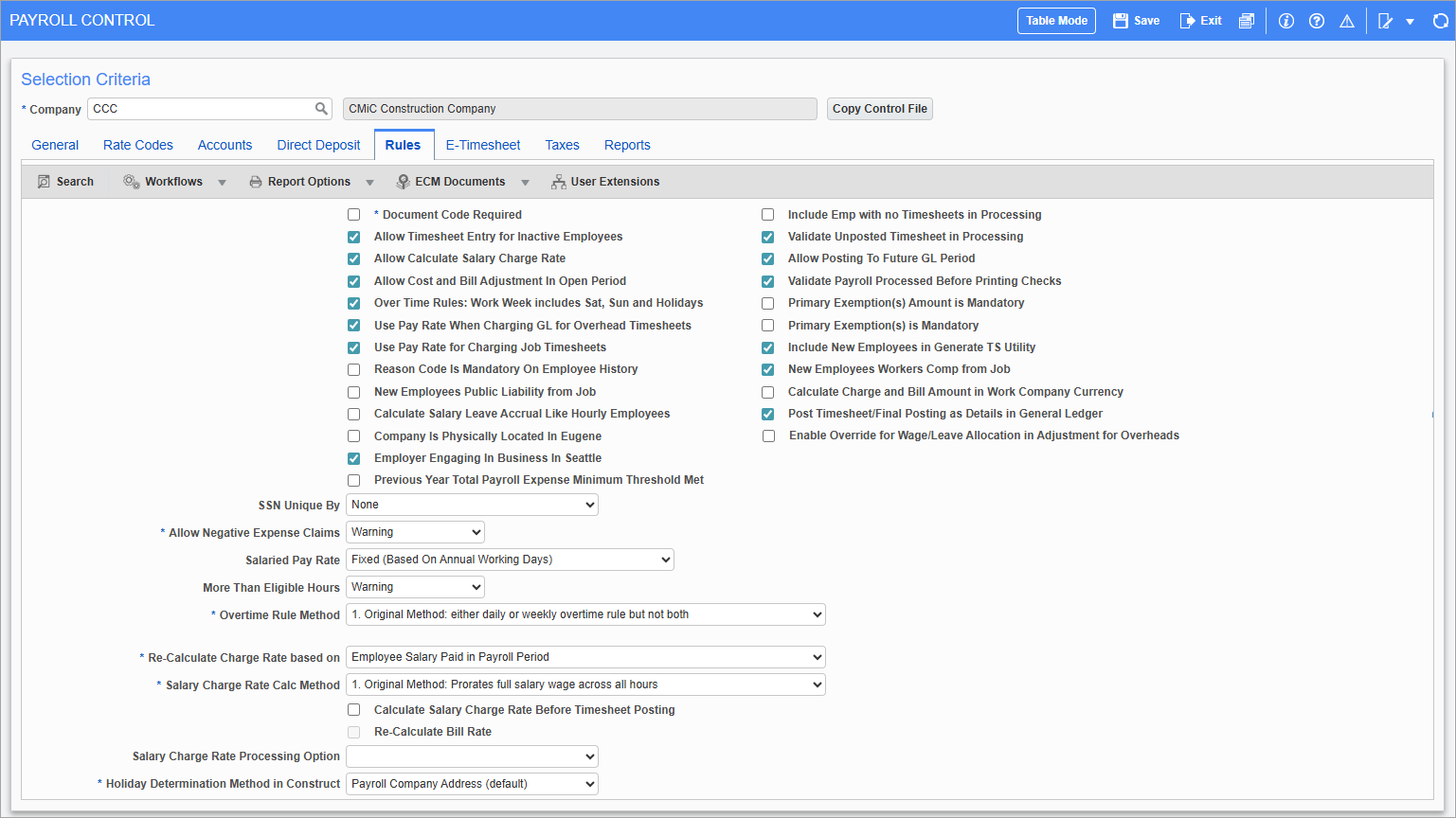The image size is (1456, 818).
Task: Disable Allow Calculate Salary Charge Rate
Action: click(x=353, y=258)
